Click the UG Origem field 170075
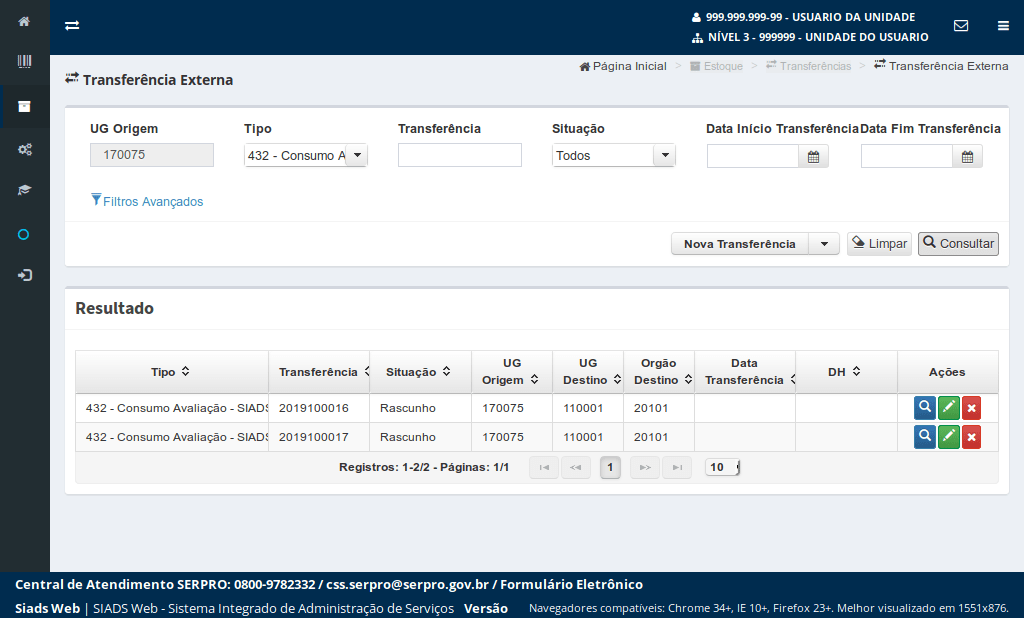 152,155
